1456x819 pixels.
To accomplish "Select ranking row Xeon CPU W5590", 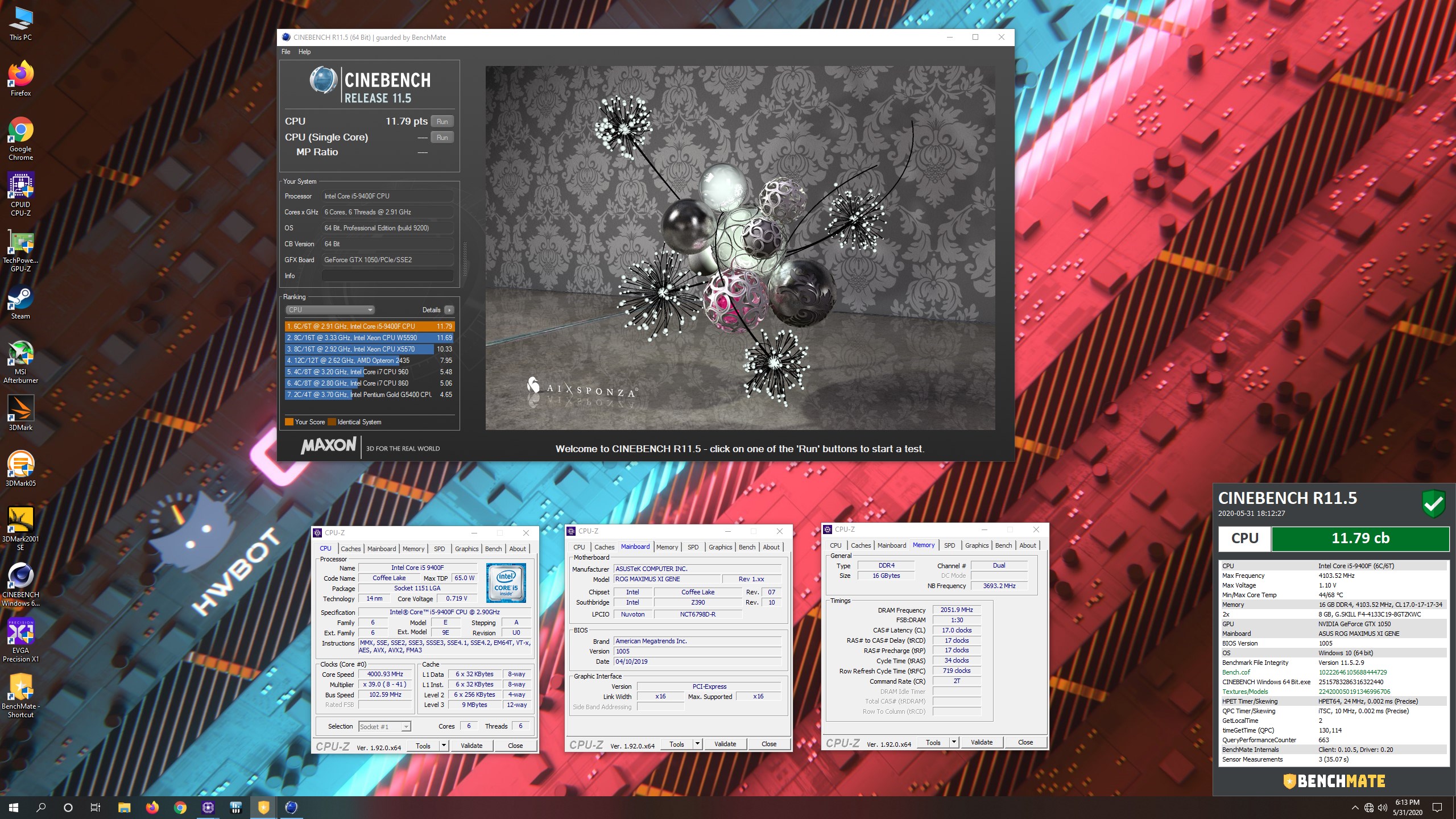I will pyautogui.click(x=369, y=338).
